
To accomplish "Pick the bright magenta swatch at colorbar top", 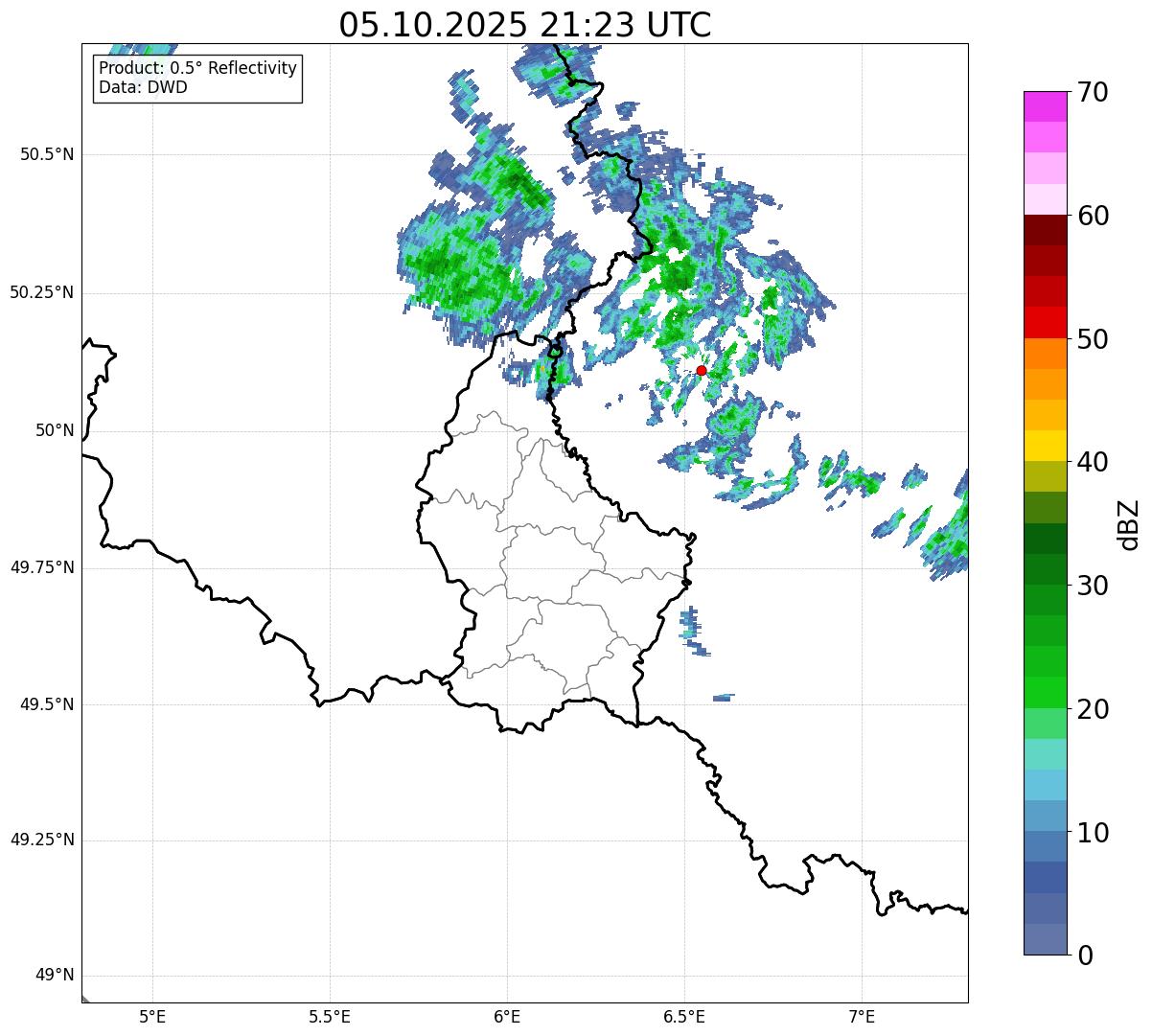I will [x=1046, y=106].
